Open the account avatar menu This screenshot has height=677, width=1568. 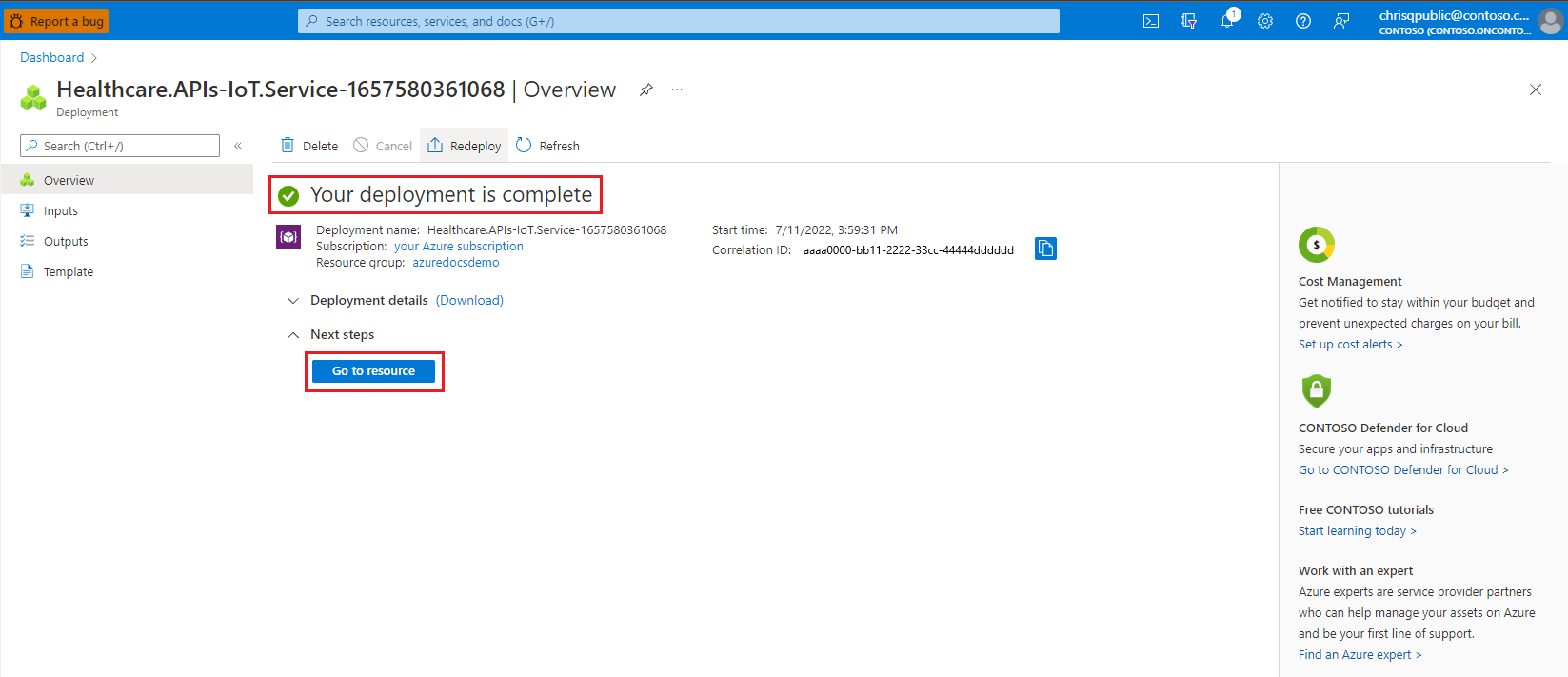point(1551,21)
